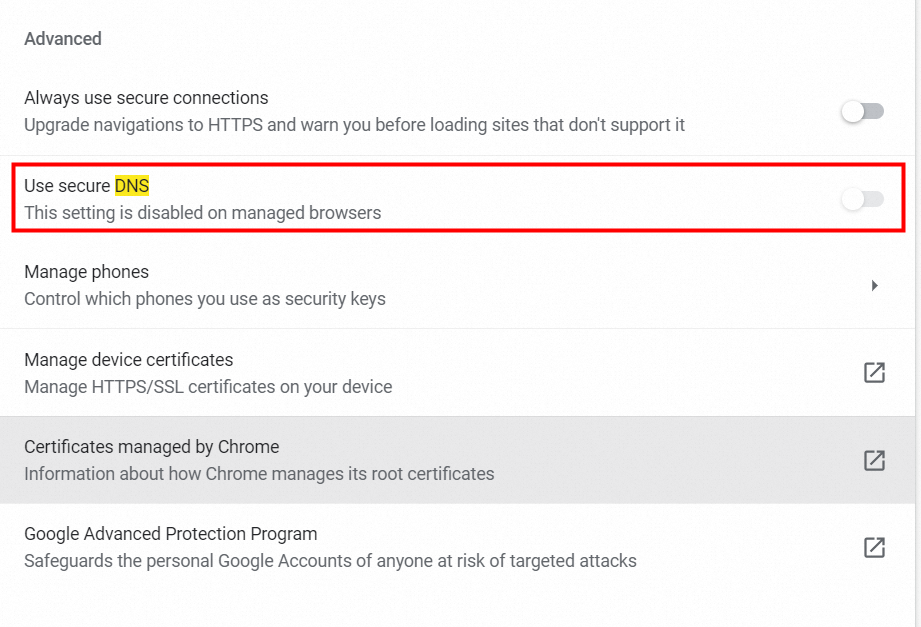Open external link icon for Manage device certificates
Screen dimensions: 921x627
click(x=874, y=373)
